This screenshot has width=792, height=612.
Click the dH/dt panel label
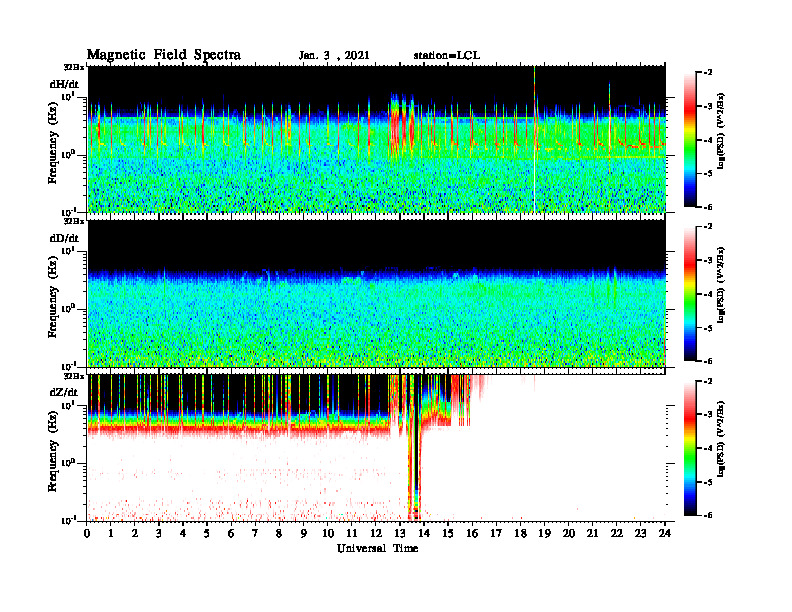click(64, 84)
